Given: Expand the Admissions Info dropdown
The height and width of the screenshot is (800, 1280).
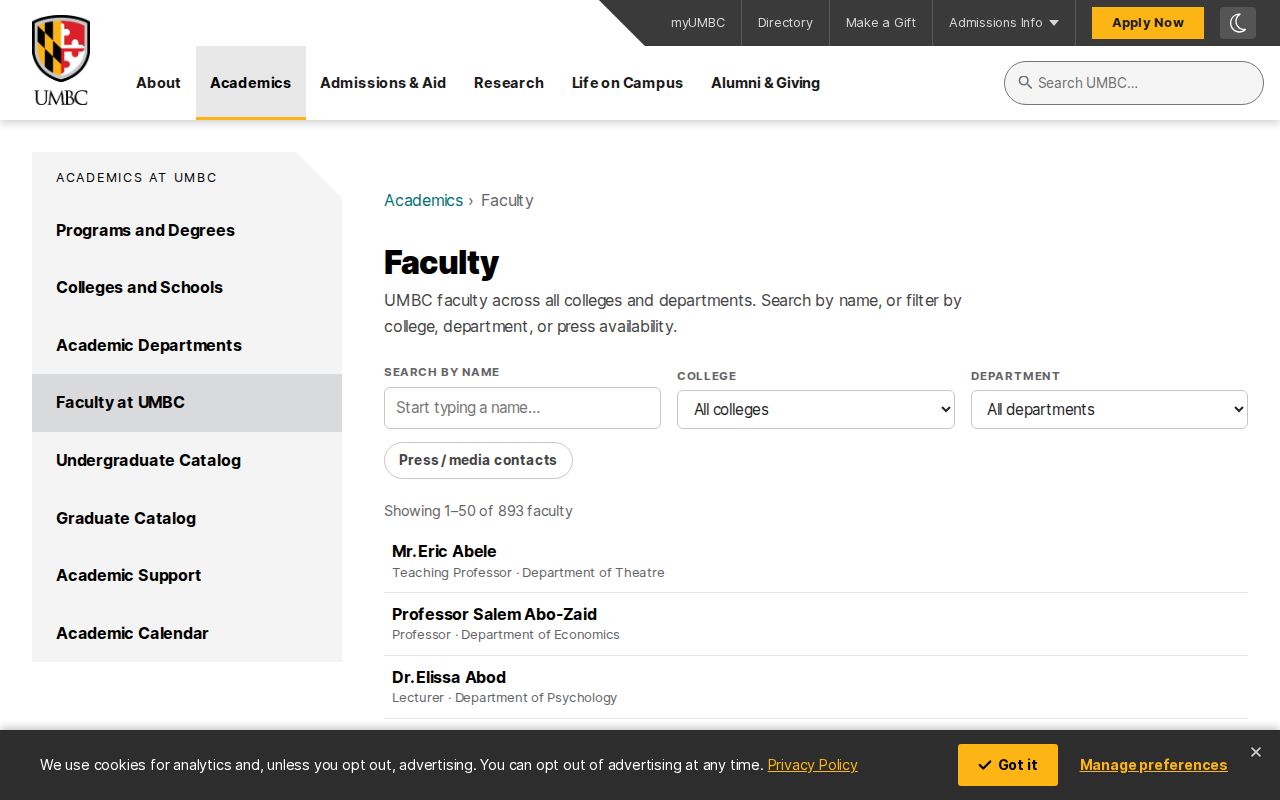Looking at the screenshot, I should point(1004,23).
